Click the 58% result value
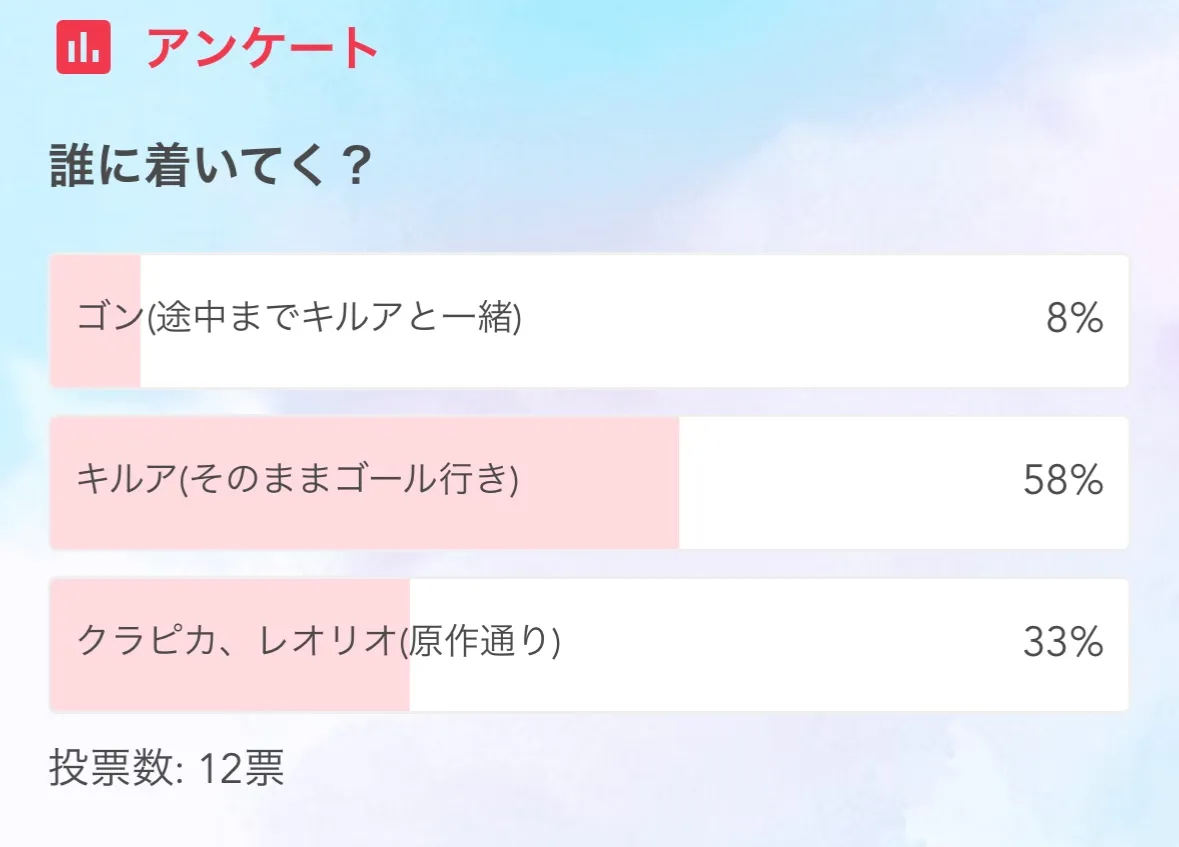Screen dimensions: 1179x847 click(x=1062, y=482)
